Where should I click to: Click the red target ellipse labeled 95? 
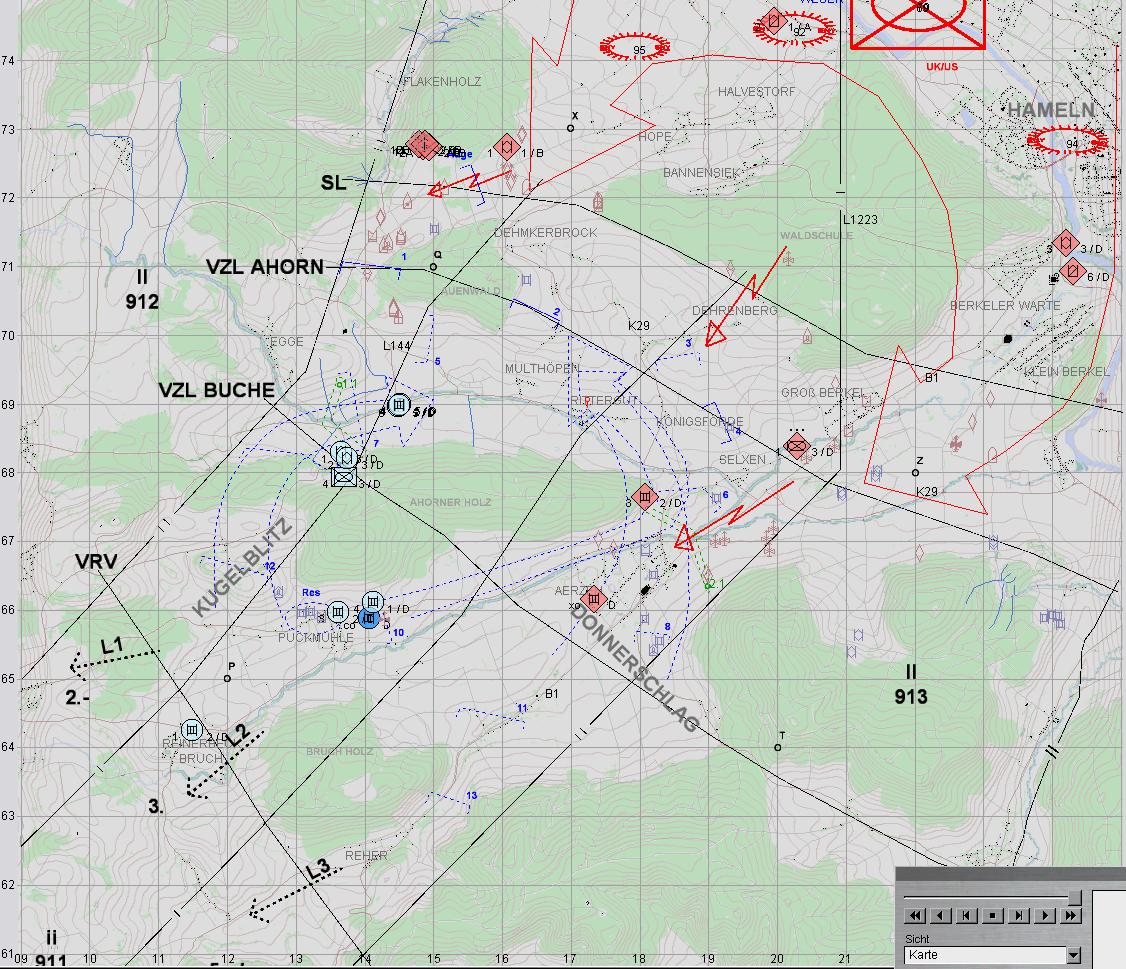pyautogui.click(x=639, y=47)
